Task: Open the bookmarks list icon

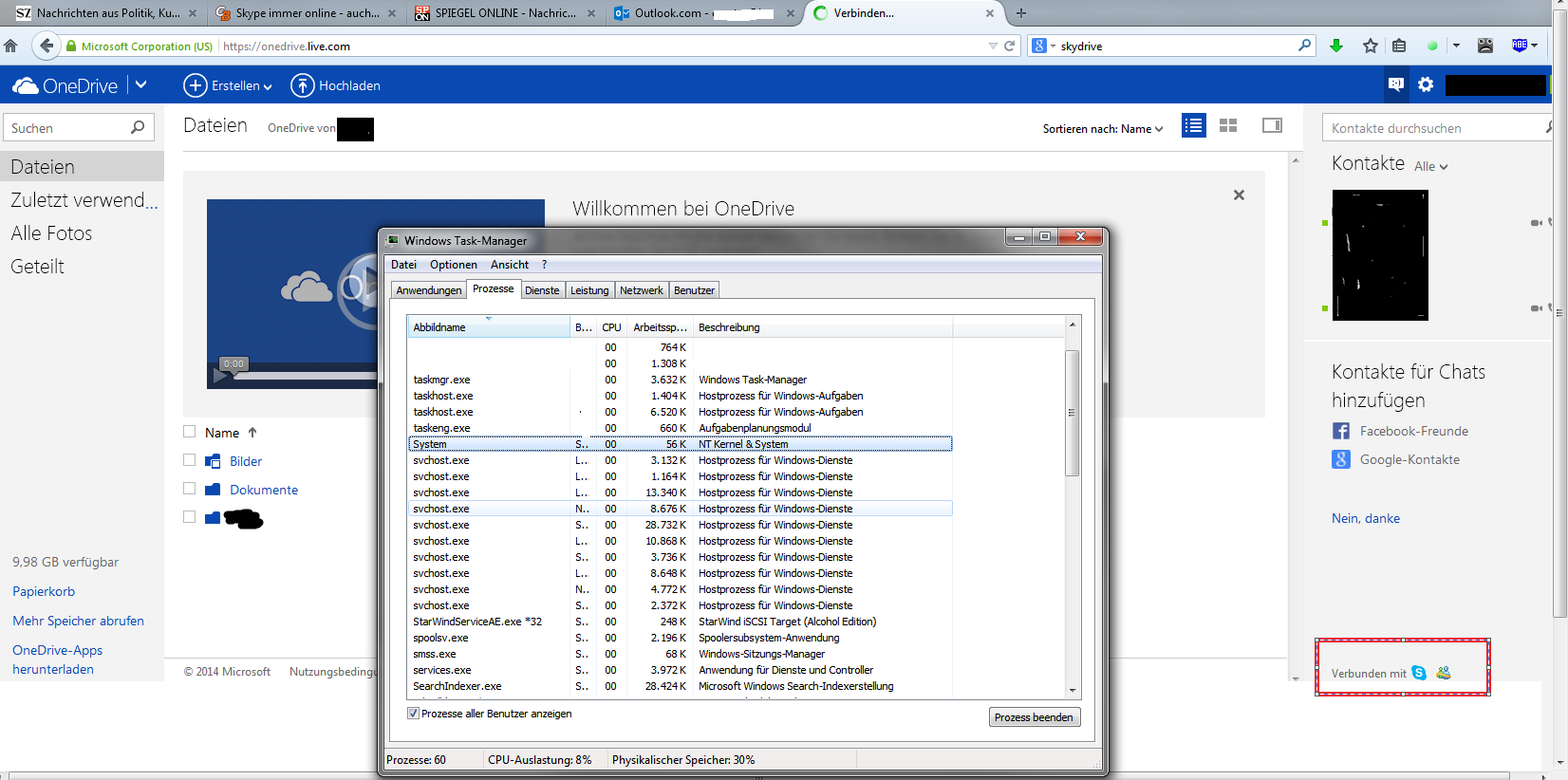Action: pyautogui.click(x=1399, y=46)
